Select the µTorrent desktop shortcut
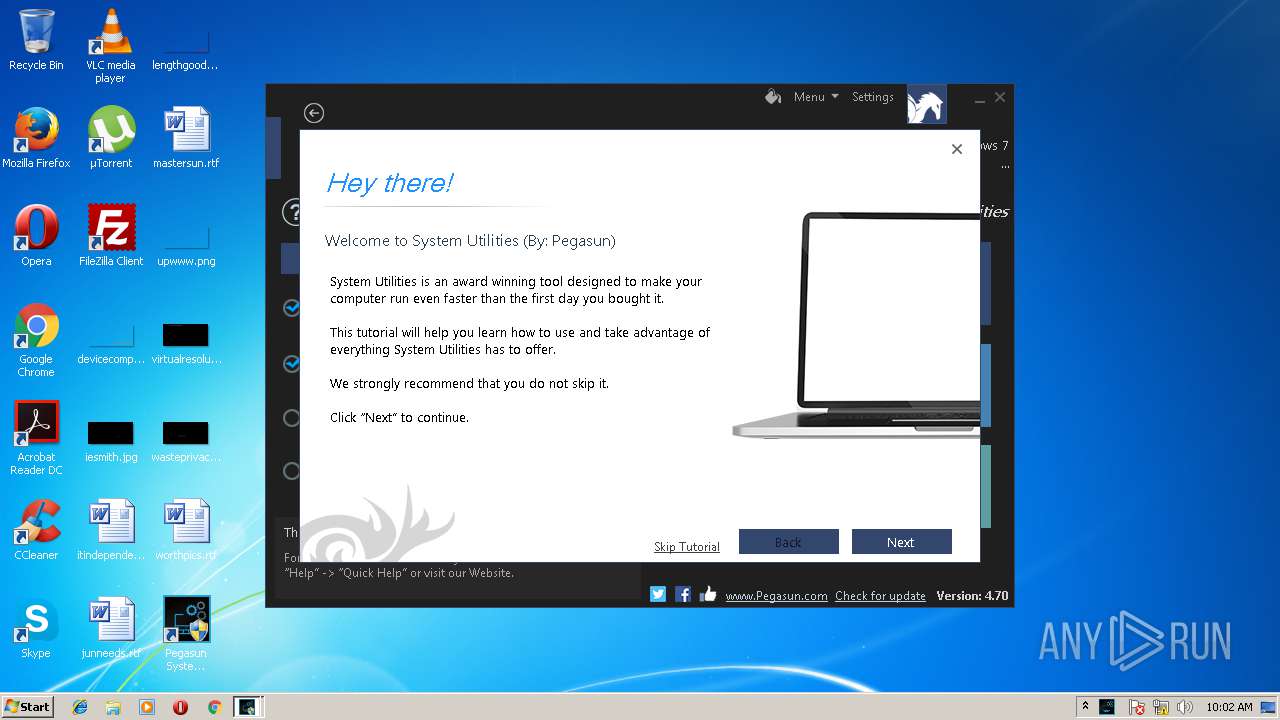The image size is (1280, 720). point(110,138)
